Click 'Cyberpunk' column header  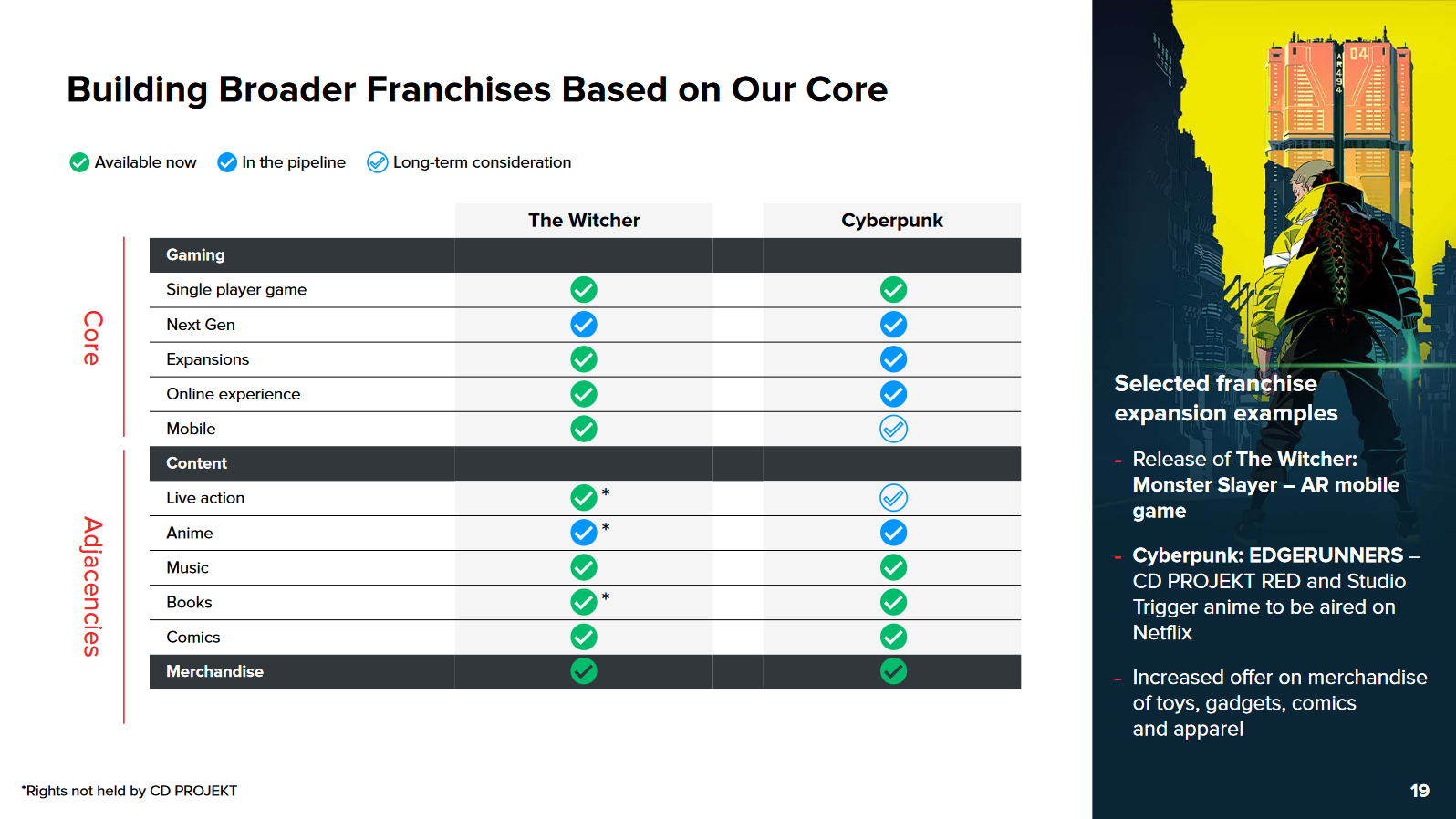coord(892,221)
